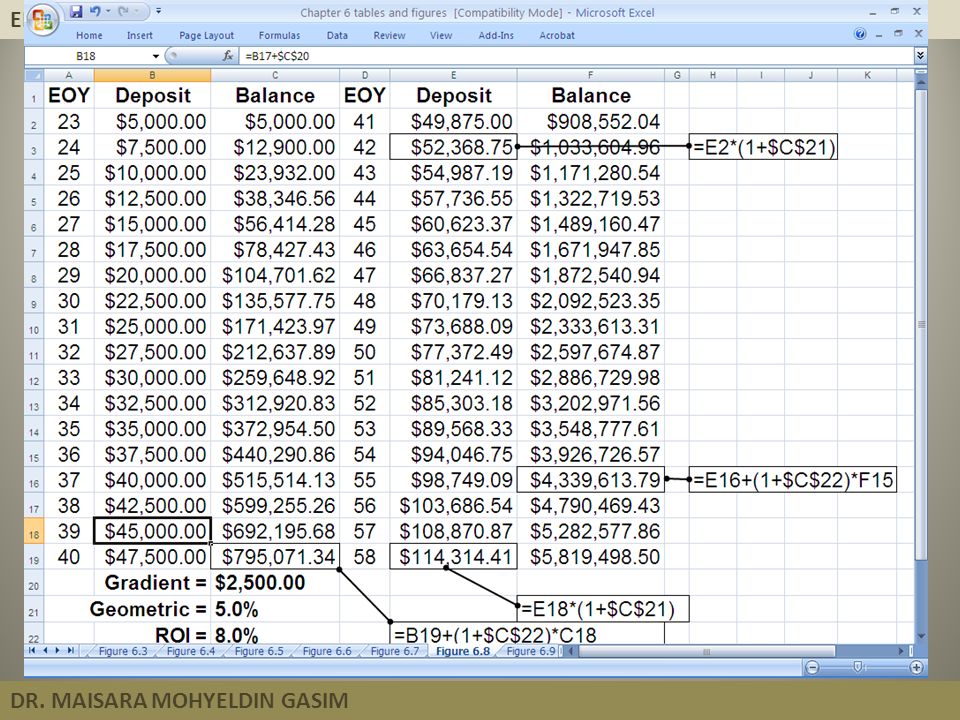The width and height of the screenshot is (960, 720).
Task: Select column C header
Action: click(275, 75)
